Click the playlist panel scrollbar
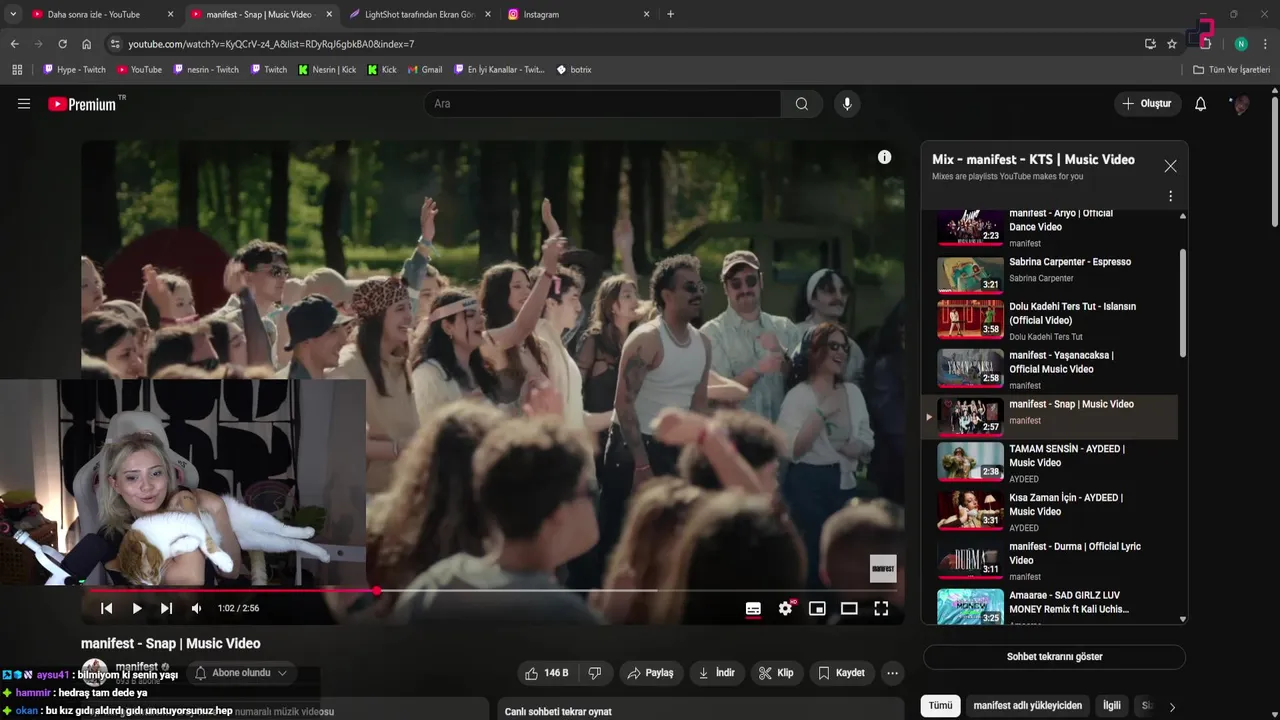 pyautogui.click(x=1183, y=305)
